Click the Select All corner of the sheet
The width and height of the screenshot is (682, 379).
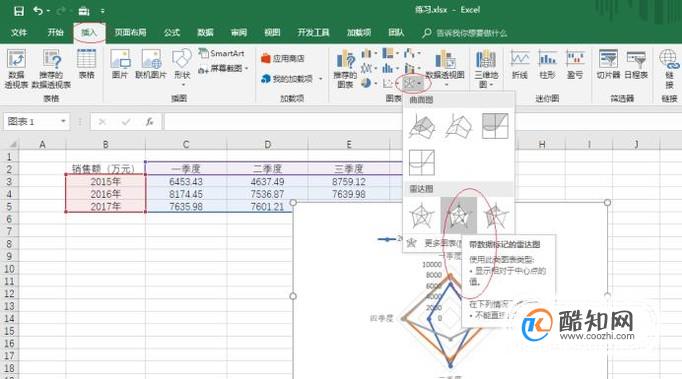(x=10, y=144)
